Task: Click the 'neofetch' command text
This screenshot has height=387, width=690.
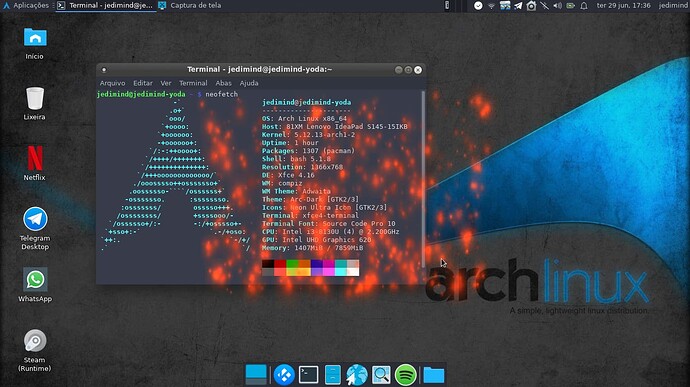Action: tap(221, 94)
